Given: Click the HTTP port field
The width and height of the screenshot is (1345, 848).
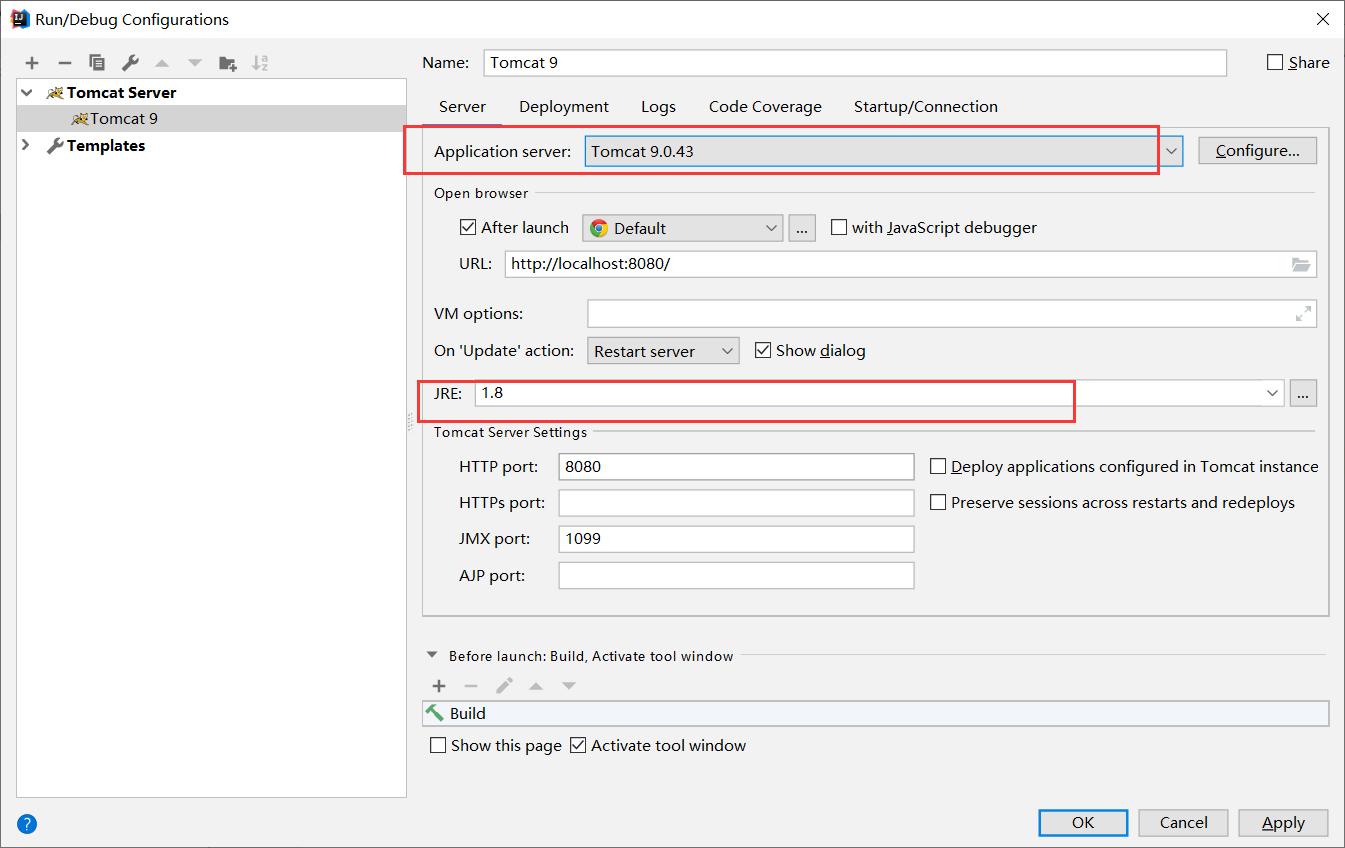Looking at the screenshot, I should [x=736, y=466].
